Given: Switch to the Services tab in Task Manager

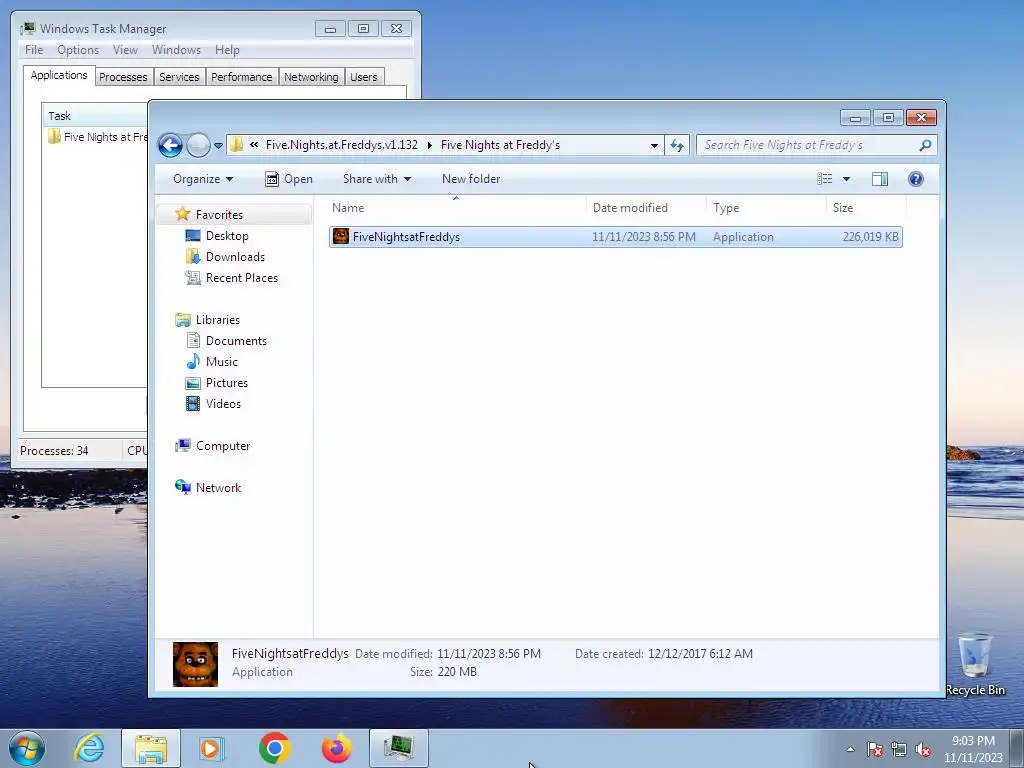Looking at the screenshot, I should [x=179, y=77].
